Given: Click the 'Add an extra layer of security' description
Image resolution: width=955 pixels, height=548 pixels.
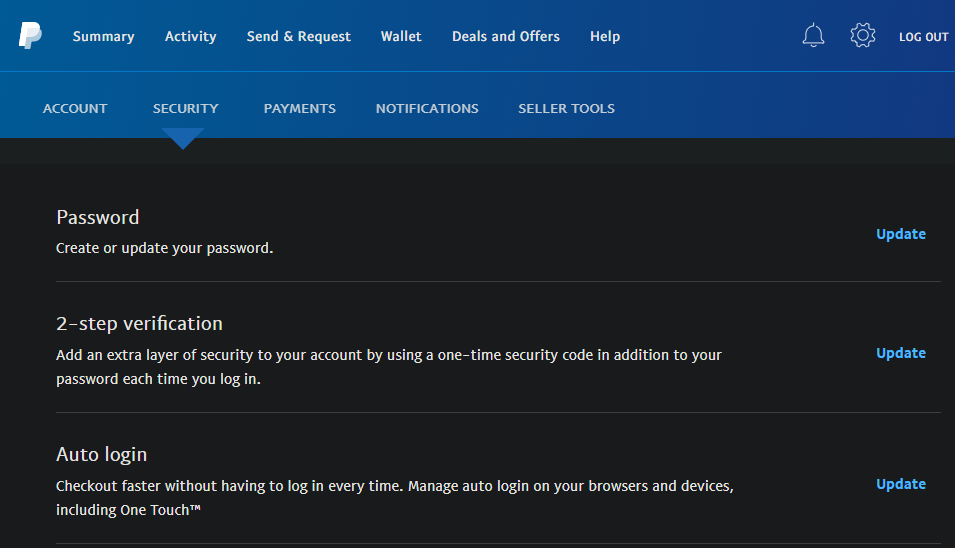Looking at the screenshot, I should click(x=389, y=367).
